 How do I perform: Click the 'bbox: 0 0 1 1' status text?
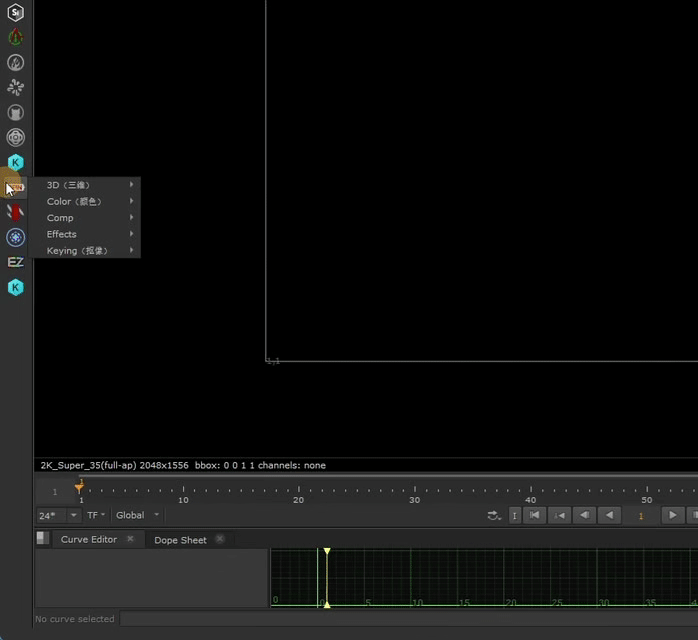pyautogui.click(x=225, y=466)
